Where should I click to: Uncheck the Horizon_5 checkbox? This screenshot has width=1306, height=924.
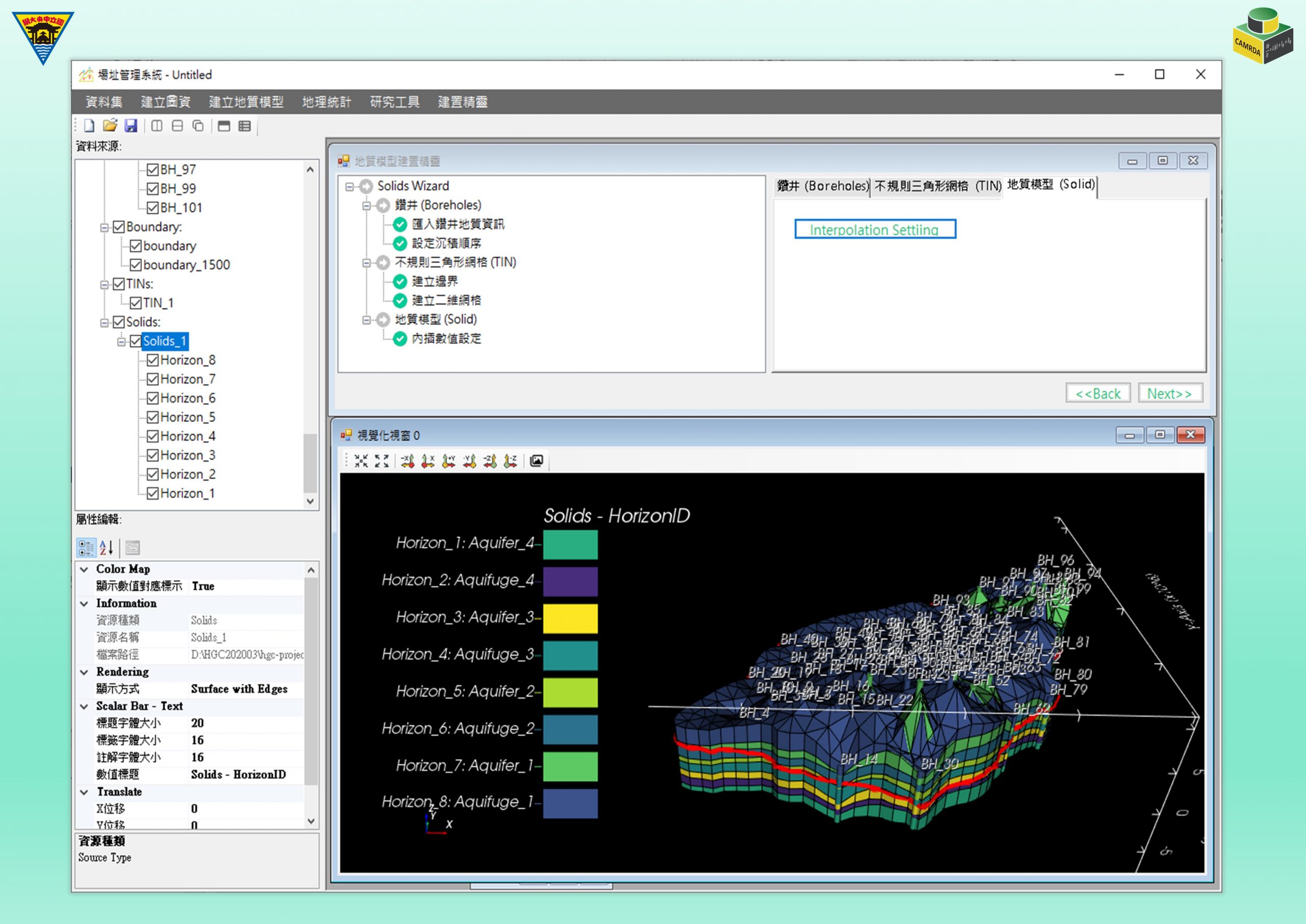coord(153,417)
